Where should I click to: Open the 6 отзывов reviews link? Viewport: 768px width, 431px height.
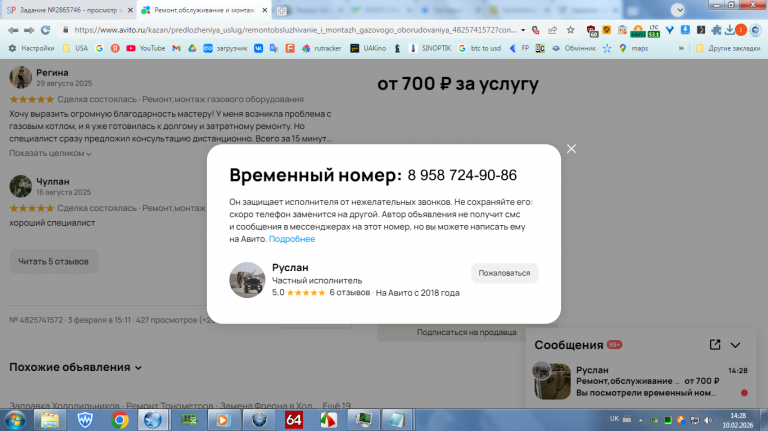(350, 292)
